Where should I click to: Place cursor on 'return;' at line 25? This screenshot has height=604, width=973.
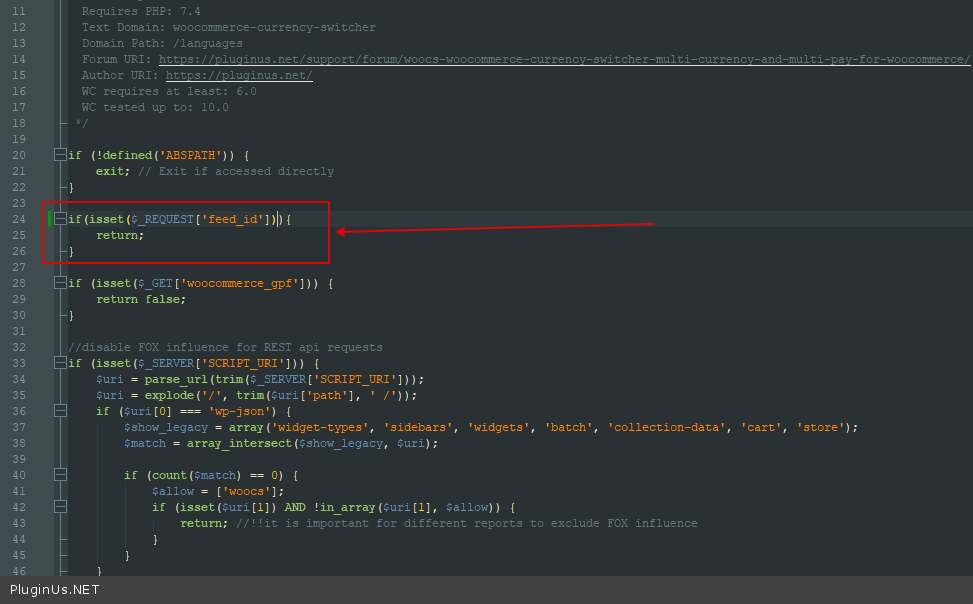tap(120, 235)
